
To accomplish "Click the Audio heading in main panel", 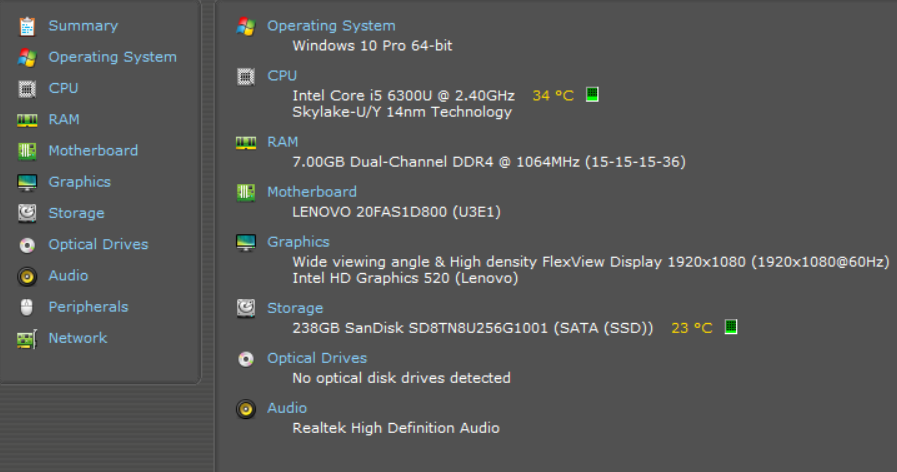I will (x=287, y=408).
